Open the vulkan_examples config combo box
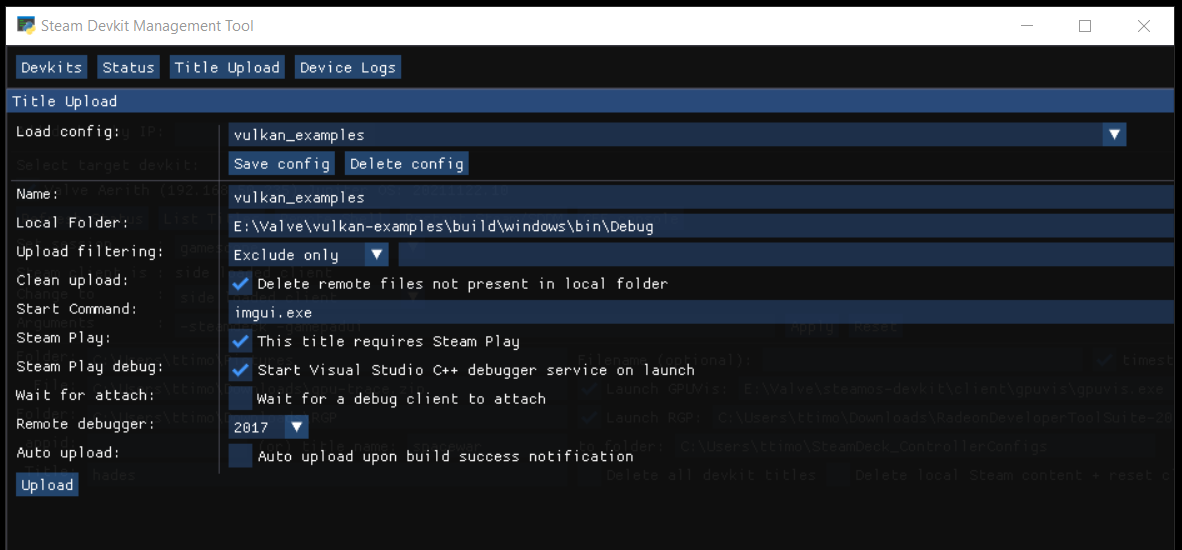The height and width of the screenshot is (550, 1182). coord(677,135)
